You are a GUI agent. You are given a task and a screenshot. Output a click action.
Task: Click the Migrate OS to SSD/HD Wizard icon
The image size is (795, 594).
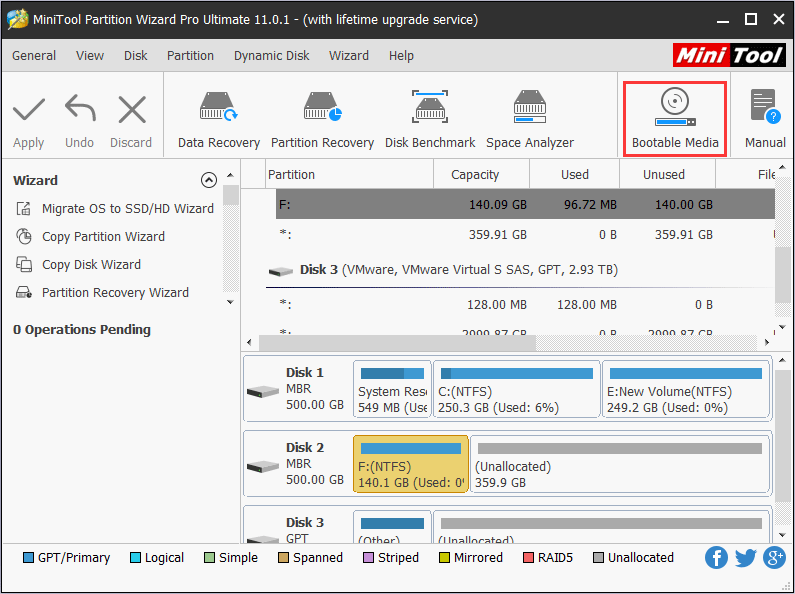tap(24, 208)
